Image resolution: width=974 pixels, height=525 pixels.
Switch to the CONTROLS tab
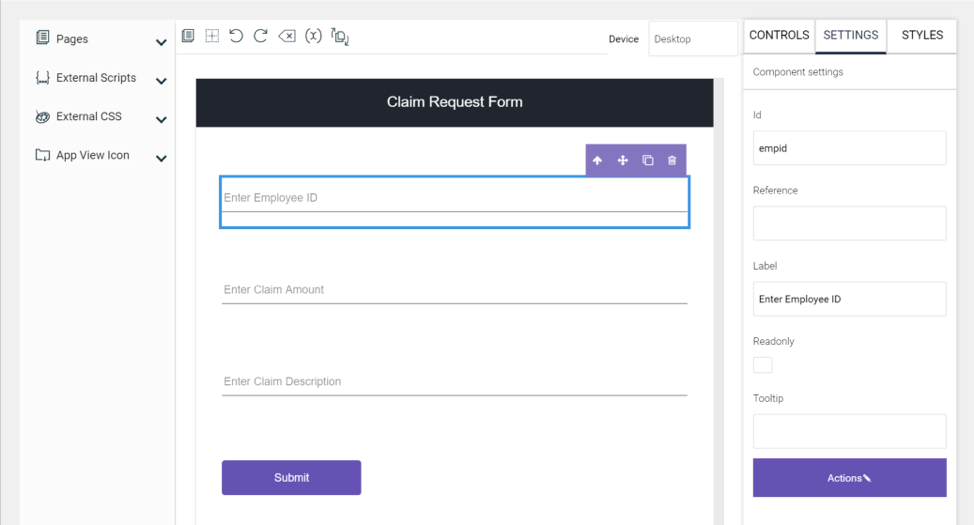778,35
